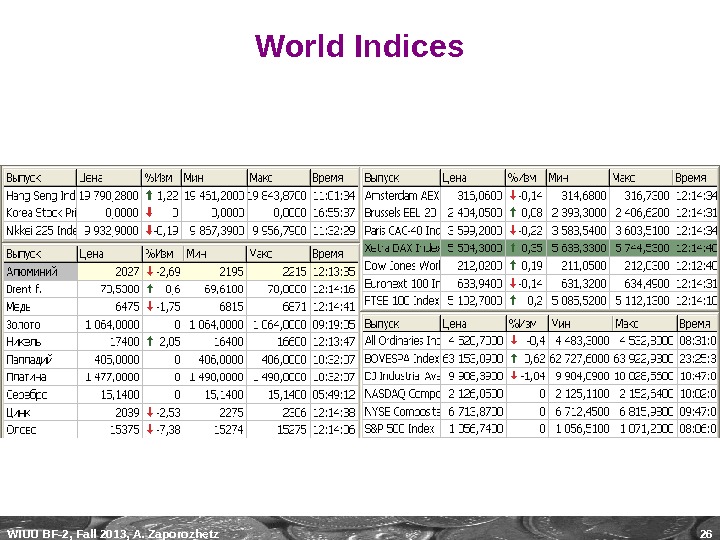Screen dimensions: 720x540
Task: Click the red down arrow in Алюминий row
Action: coord(150,271)
